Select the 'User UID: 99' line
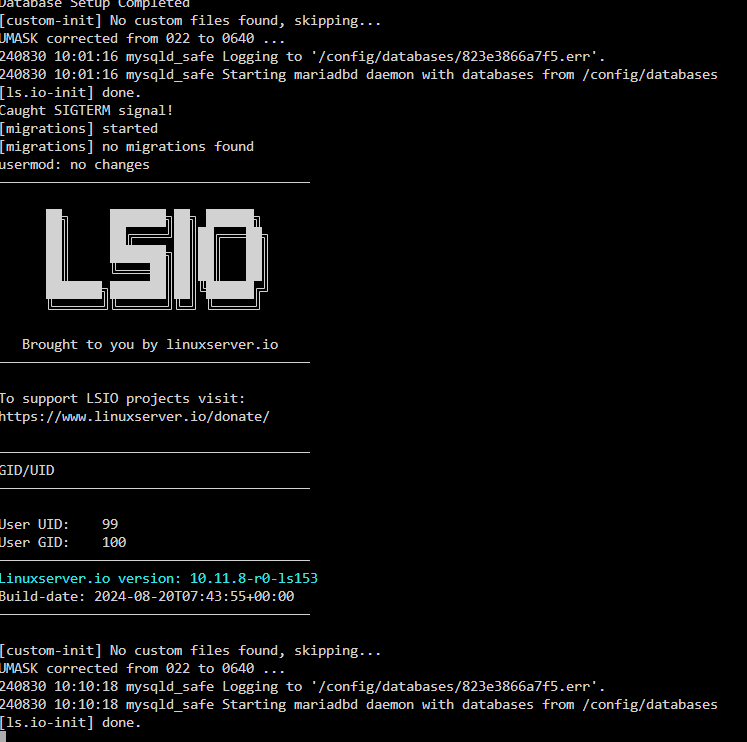 pyautogui.click(x=59, y=524)
